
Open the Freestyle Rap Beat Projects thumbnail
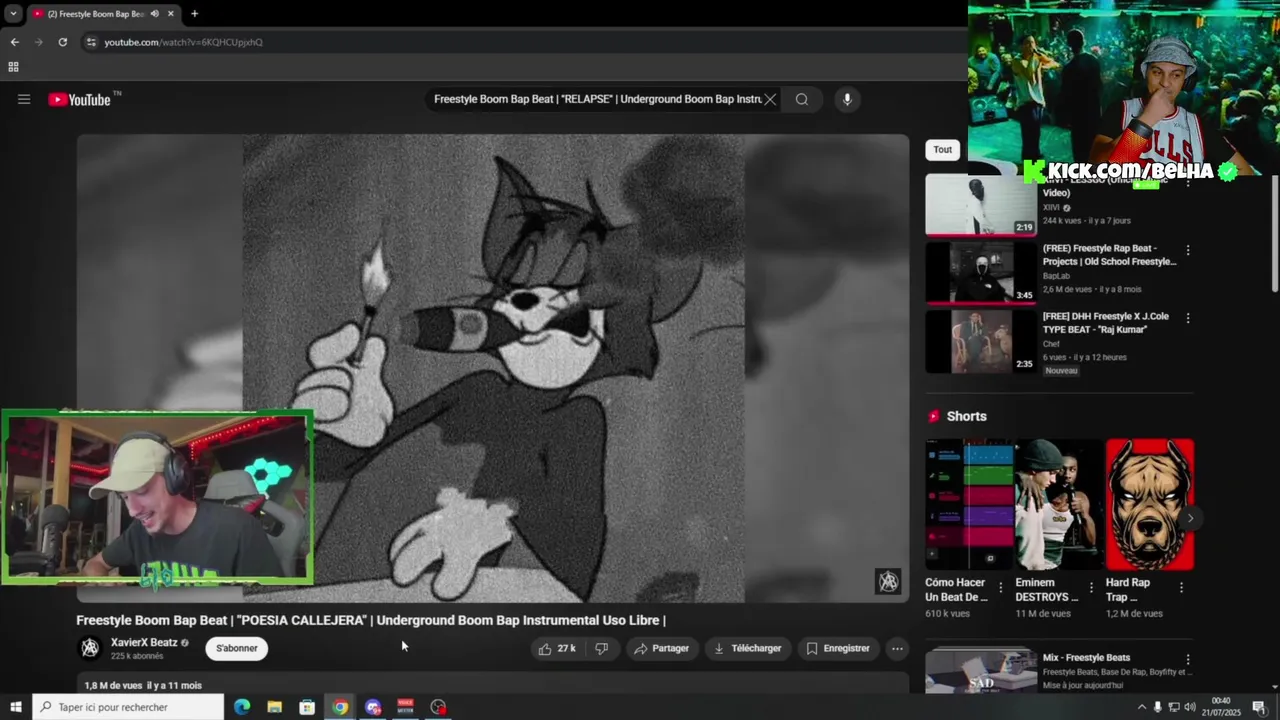(981, 272)
